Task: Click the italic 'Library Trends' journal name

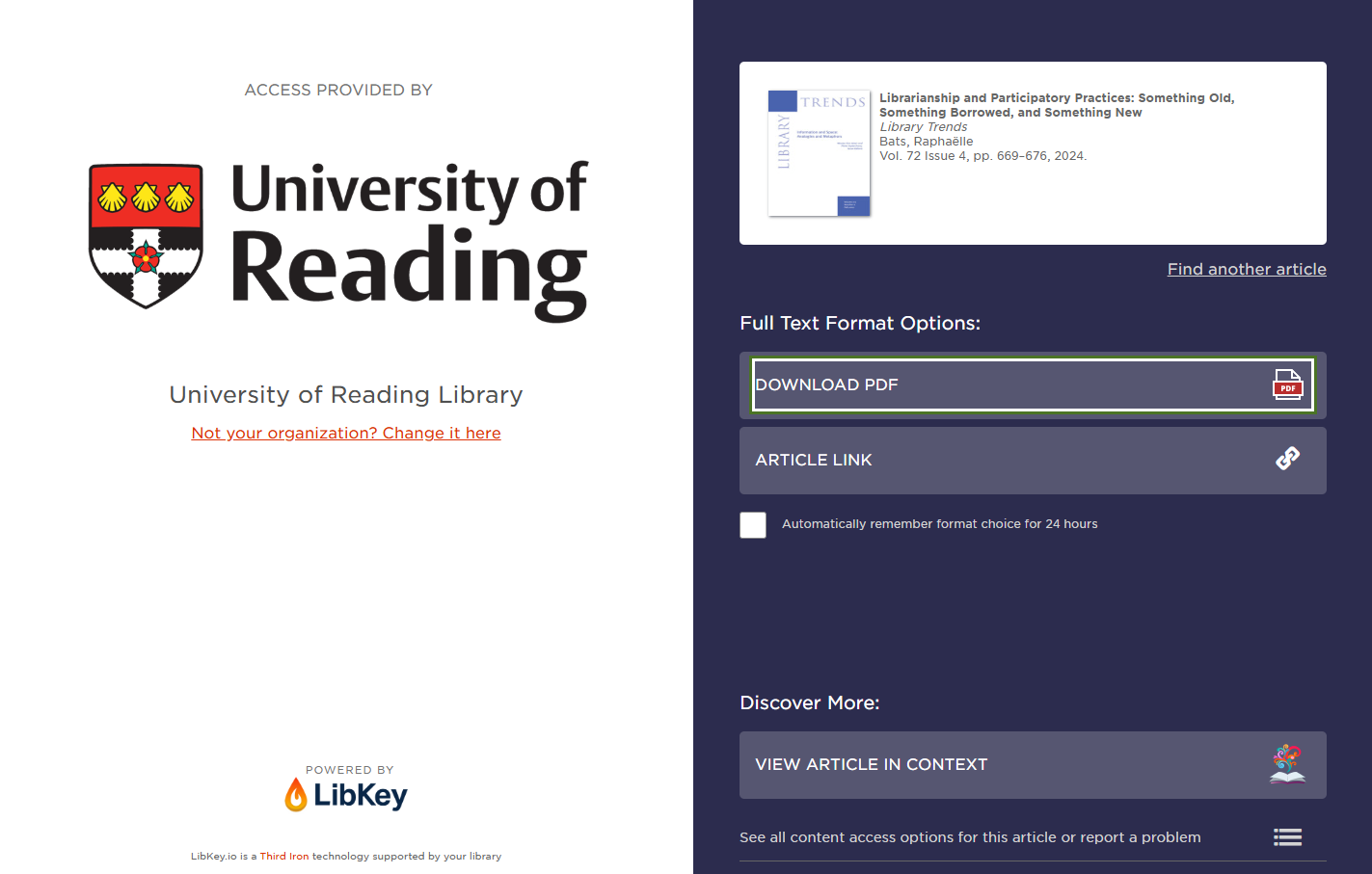Action: coord(923,127)
